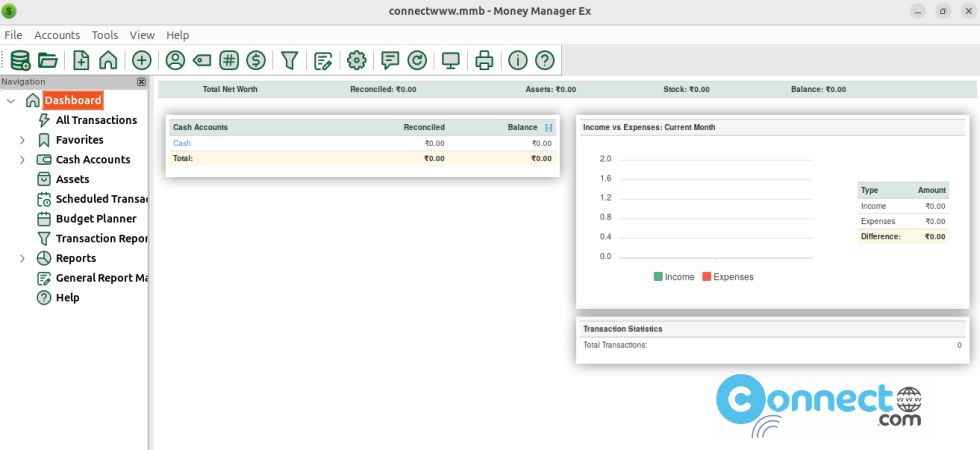The width and height of the screenshot is (980, 450).
Task: Click the new transaction plus icon
Action: [142, 60]
